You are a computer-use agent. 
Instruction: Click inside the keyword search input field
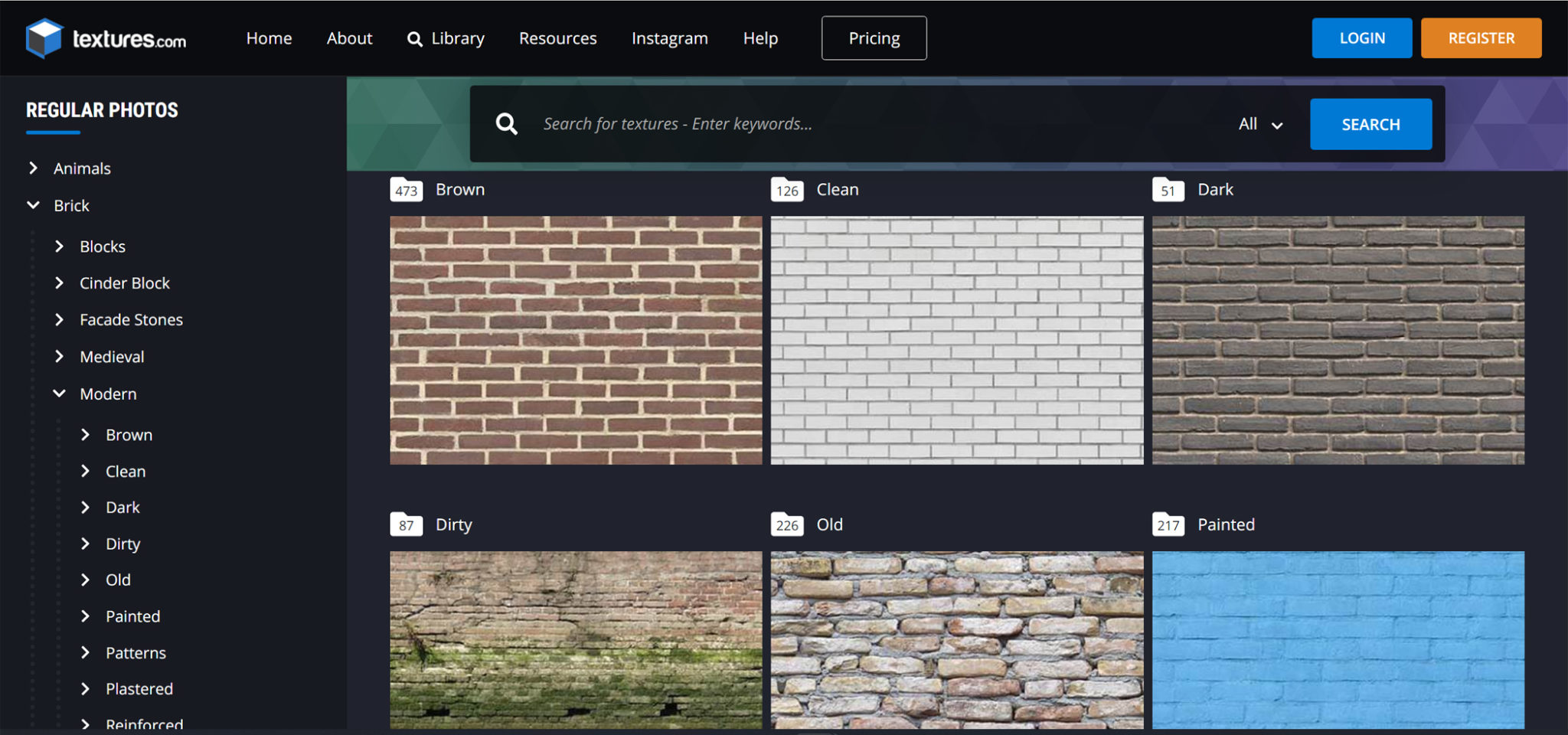766,123
